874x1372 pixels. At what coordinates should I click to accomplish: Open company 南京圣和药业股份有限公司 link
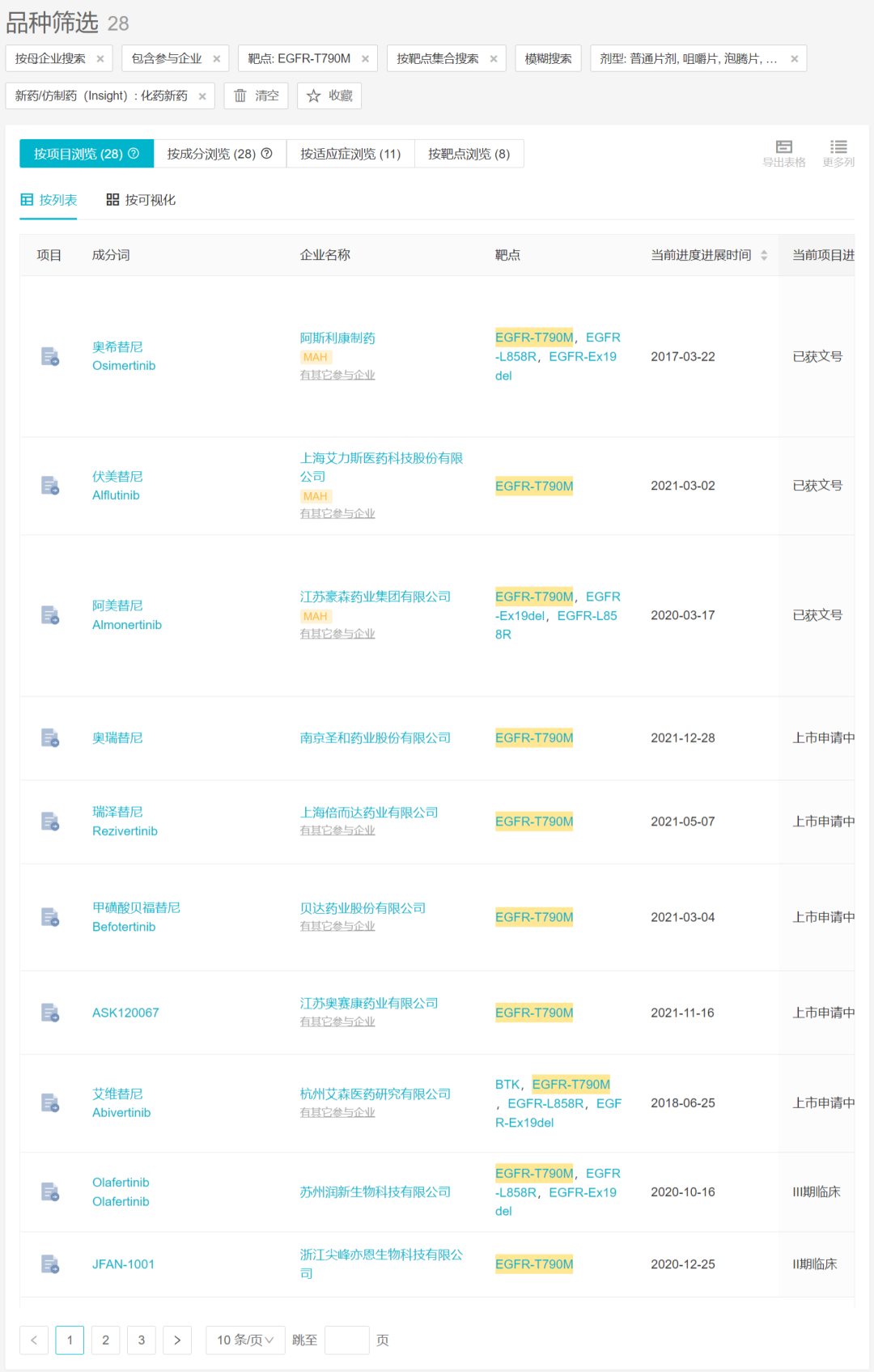[x=375, y=738]
